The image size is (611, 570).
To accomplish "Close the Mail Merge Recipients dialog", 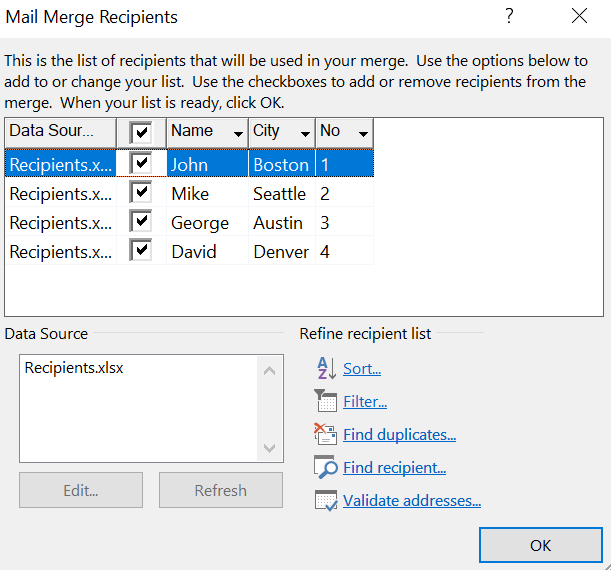I will pyautogui.click(x=579, y=17).
